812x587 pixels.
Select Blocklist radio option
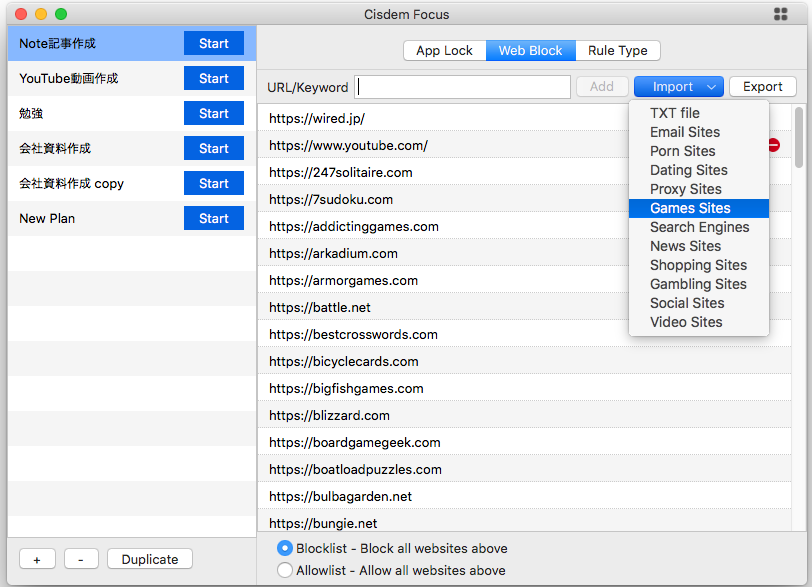pos(285,548)
